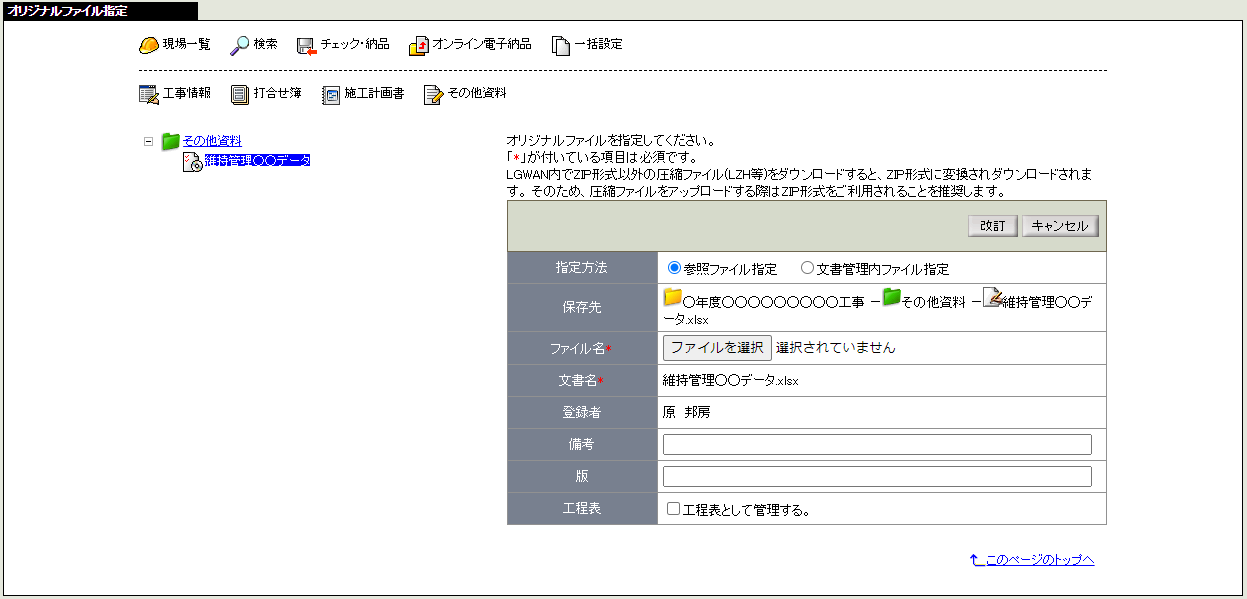Click オリジナルファイル指定 title bar text
Screen dimensions: 1247x599
pos(68,10)
